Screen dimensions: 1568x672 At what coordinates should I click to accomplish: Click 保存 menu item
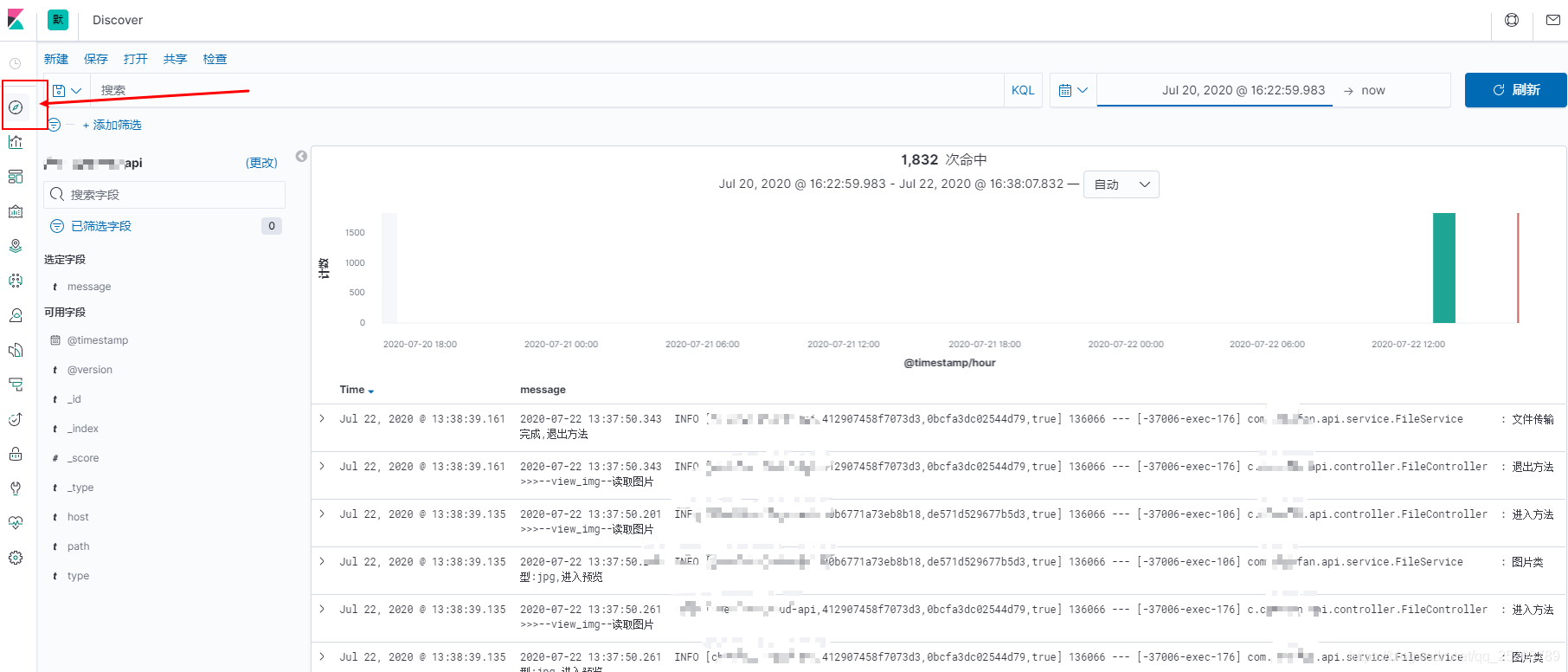[96, 59]
